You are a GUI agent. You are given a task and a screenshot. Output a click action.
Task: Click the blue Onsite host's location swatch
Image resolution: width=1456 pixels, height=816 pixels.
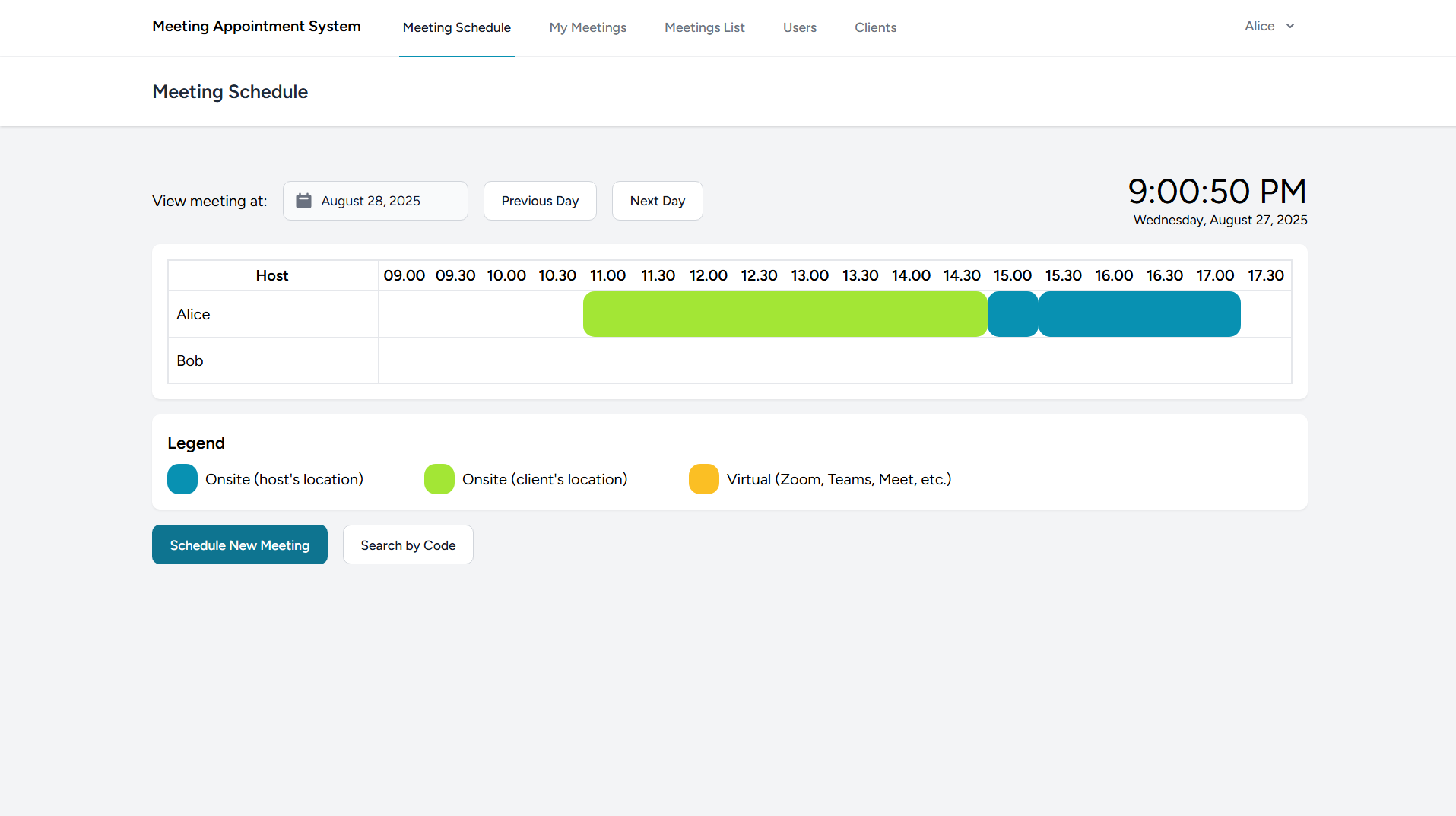(x=182, y=479)
